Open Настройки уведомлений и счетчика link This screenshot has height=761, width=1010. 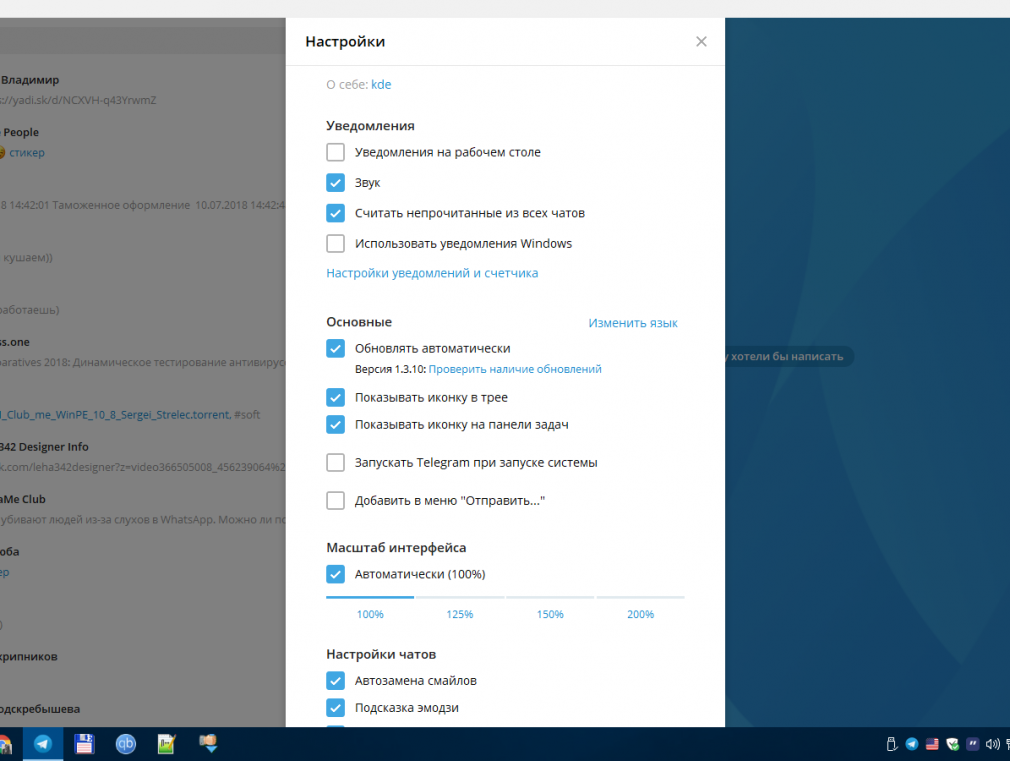point(432,273)
